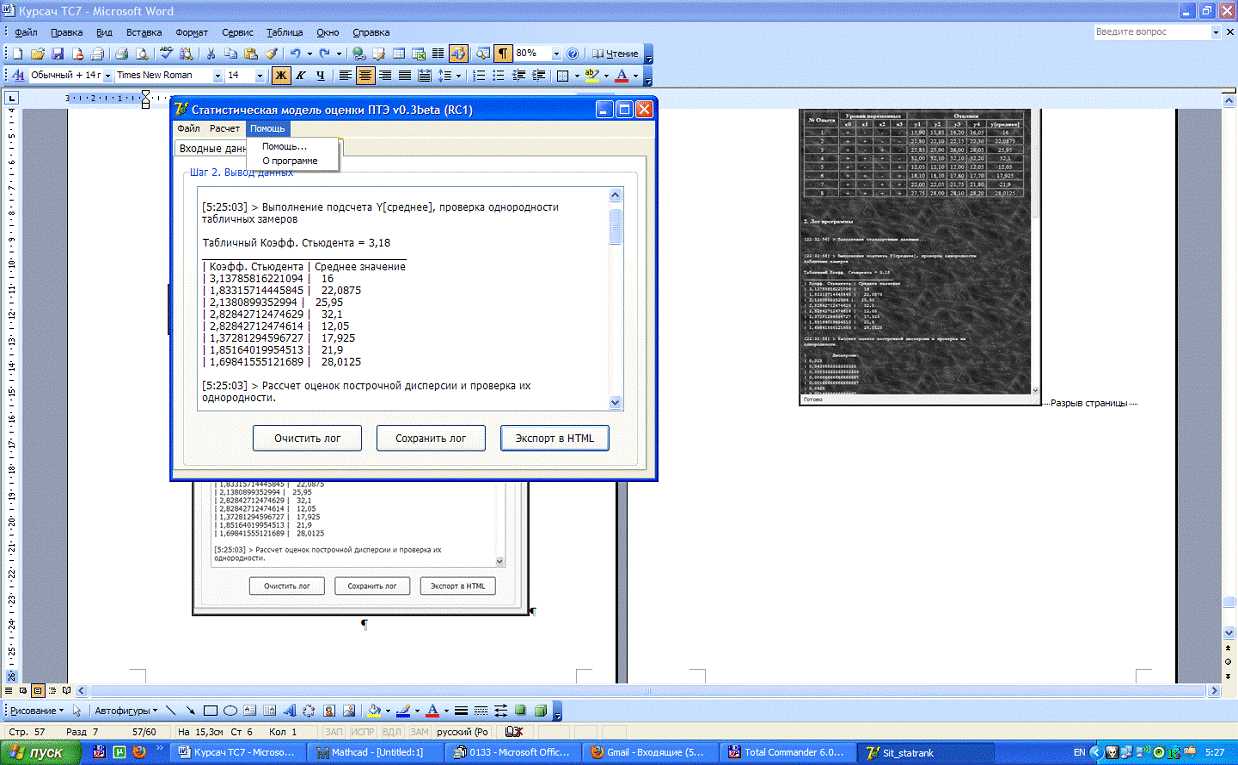Open the Расчет menu in the dialog
The image size is (1238, 765).
tap(224, 128)
